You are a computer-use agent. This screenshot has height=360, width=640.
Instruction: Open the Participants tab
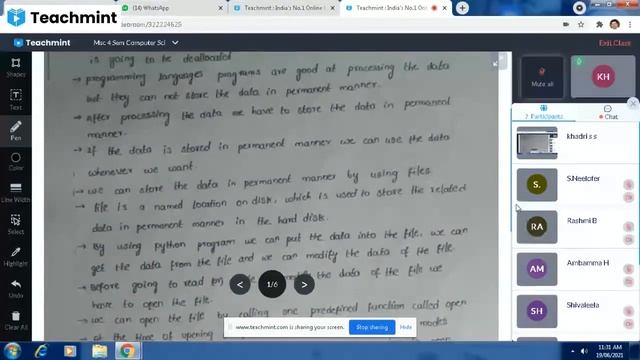tap(544, 112)
